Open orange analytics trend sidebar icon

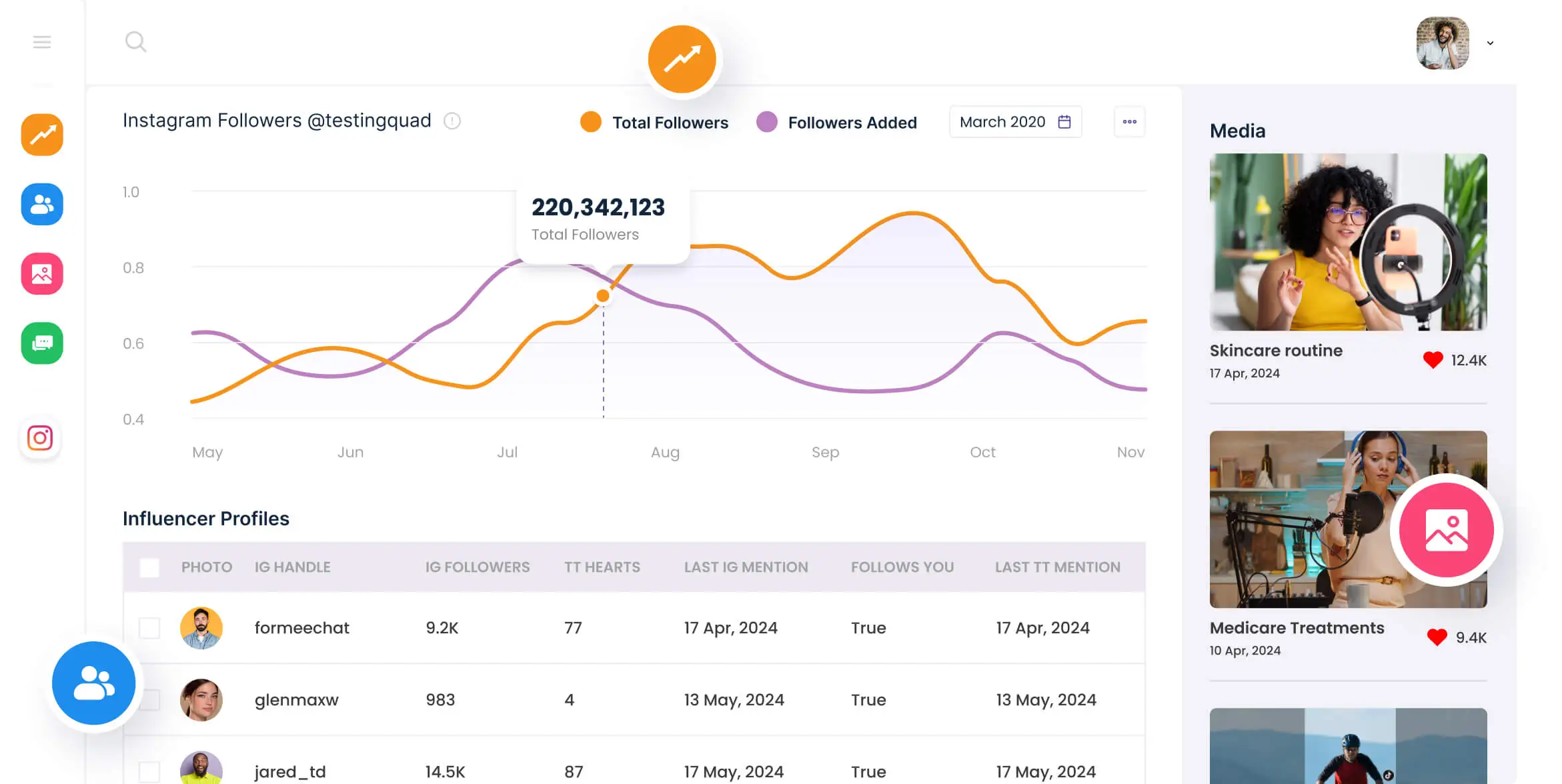click(42, 135)
